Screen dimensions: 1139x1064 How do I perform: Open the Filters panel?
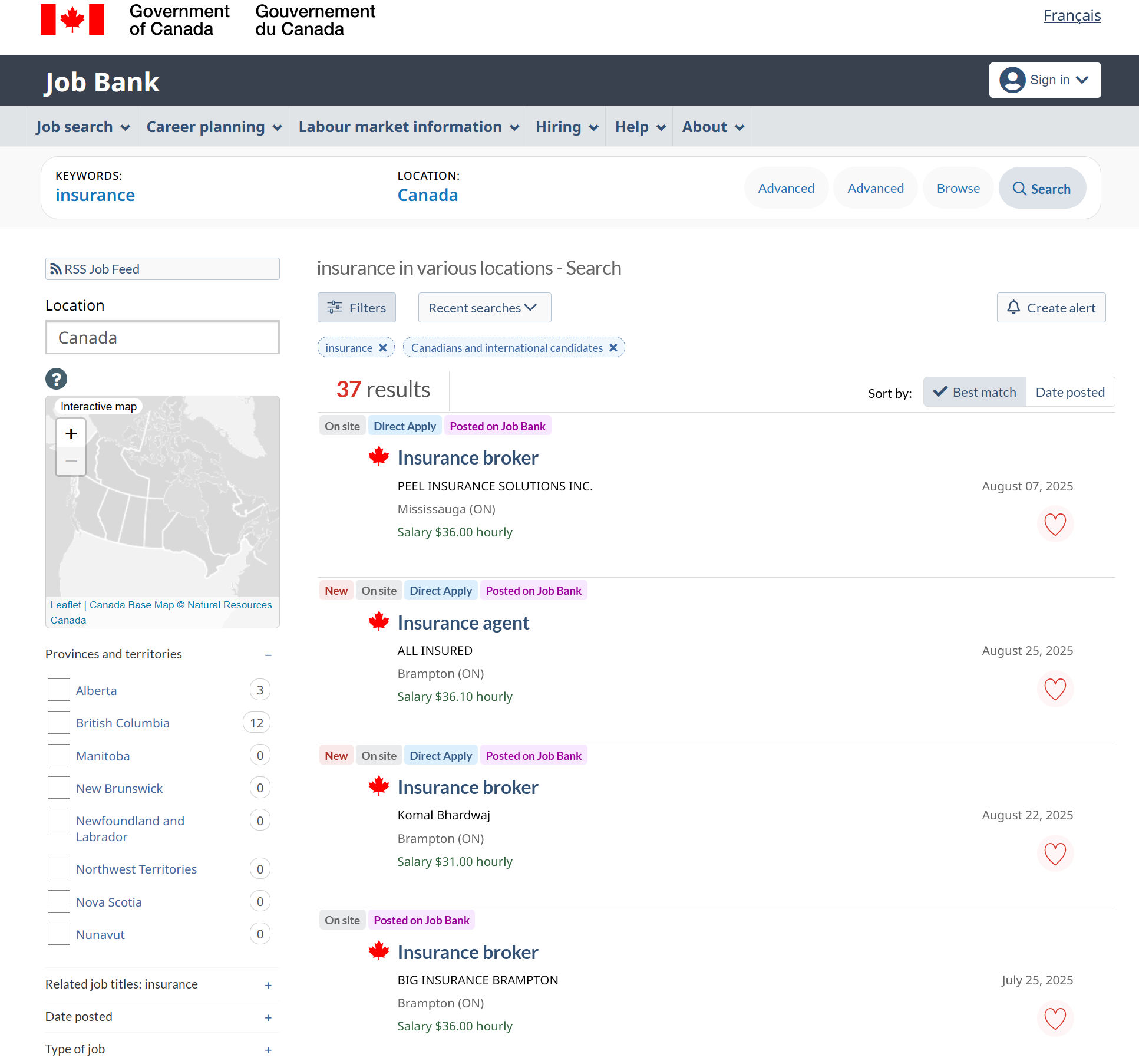[356, 308]
